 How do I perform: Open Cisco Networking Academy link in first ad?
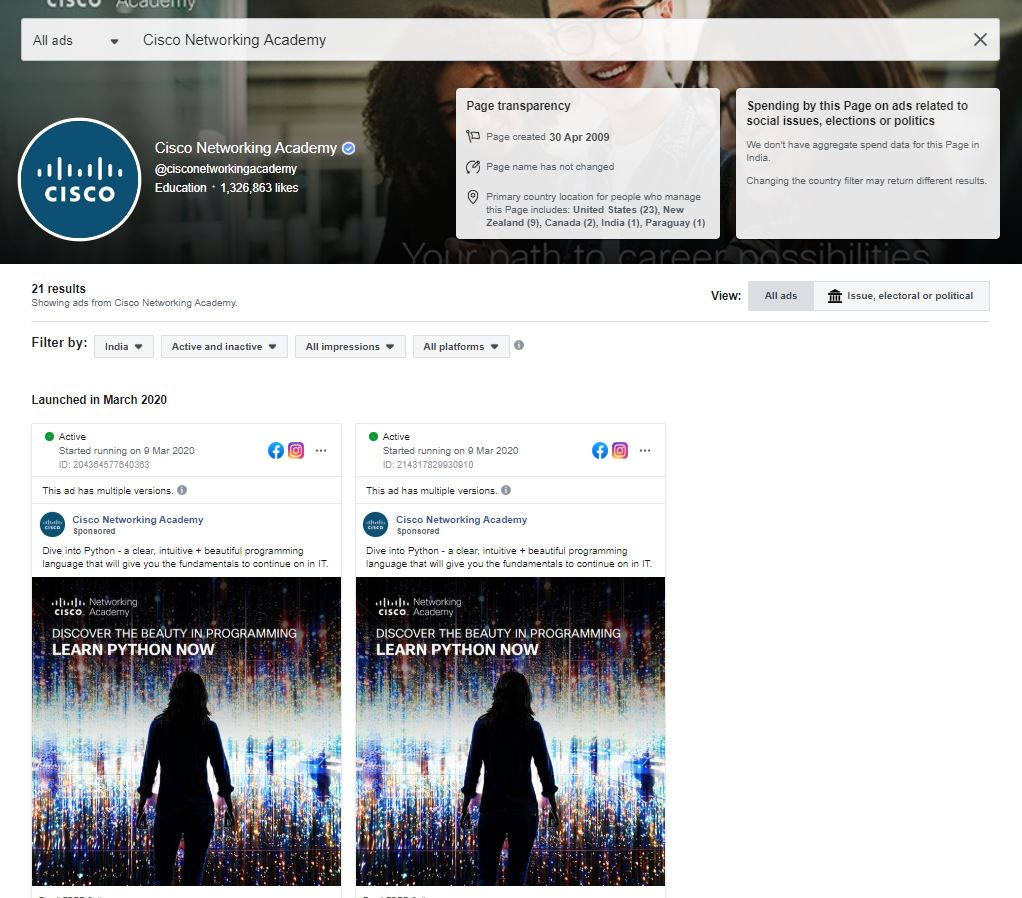138,519
